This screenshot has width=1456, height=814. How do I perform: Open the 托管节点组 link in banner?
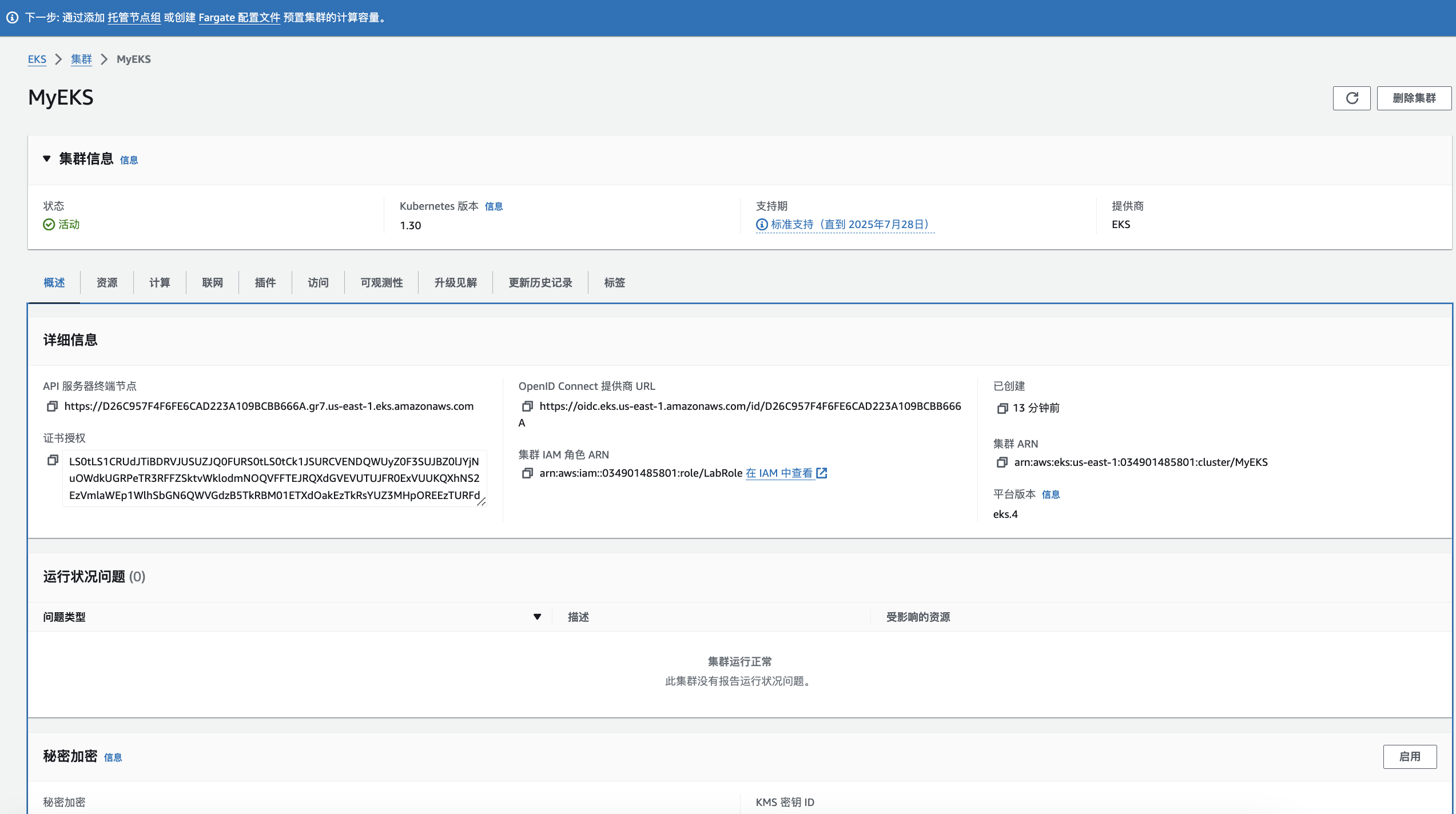(x=134, y=18)
